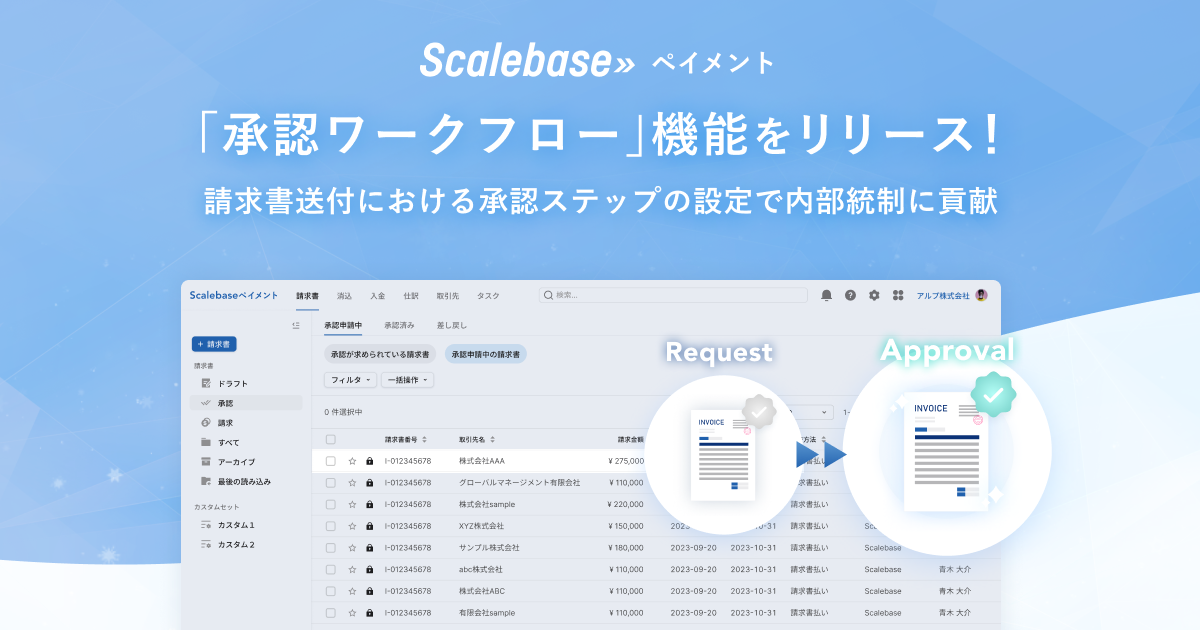1200x630 pixels.
Task: Sort by 請求書番号 column arrows
Action: tap(425, 439)
